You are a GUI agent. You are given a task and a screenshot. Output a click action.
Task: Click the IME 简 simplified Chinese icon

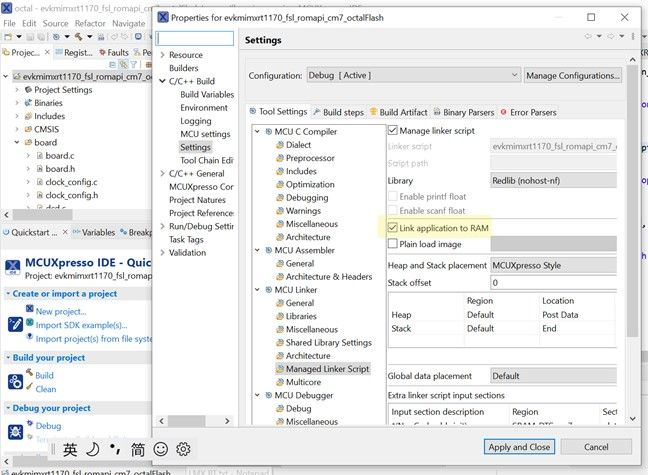click(138, 449)
